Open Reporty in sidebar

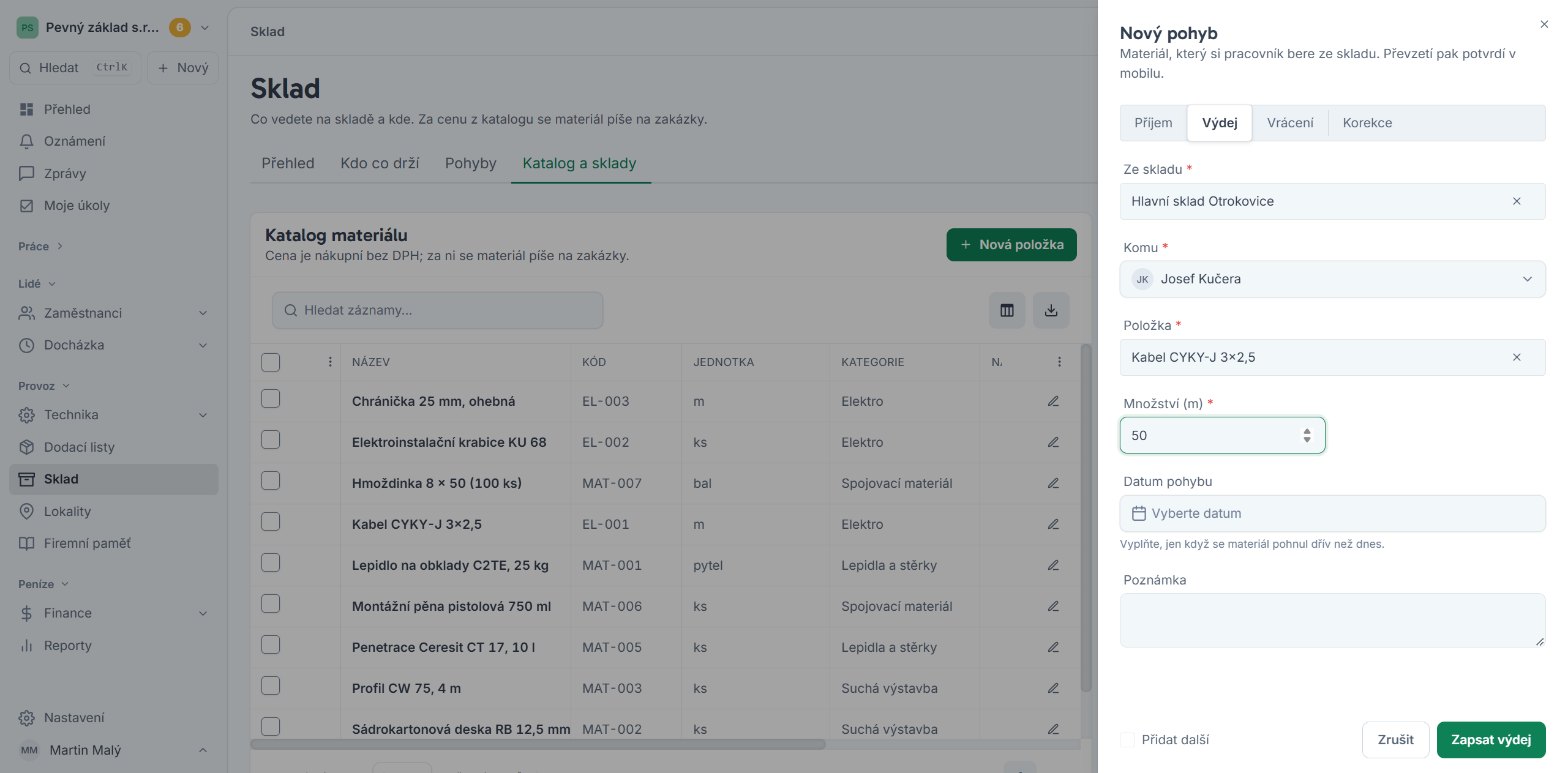point(113,645)
